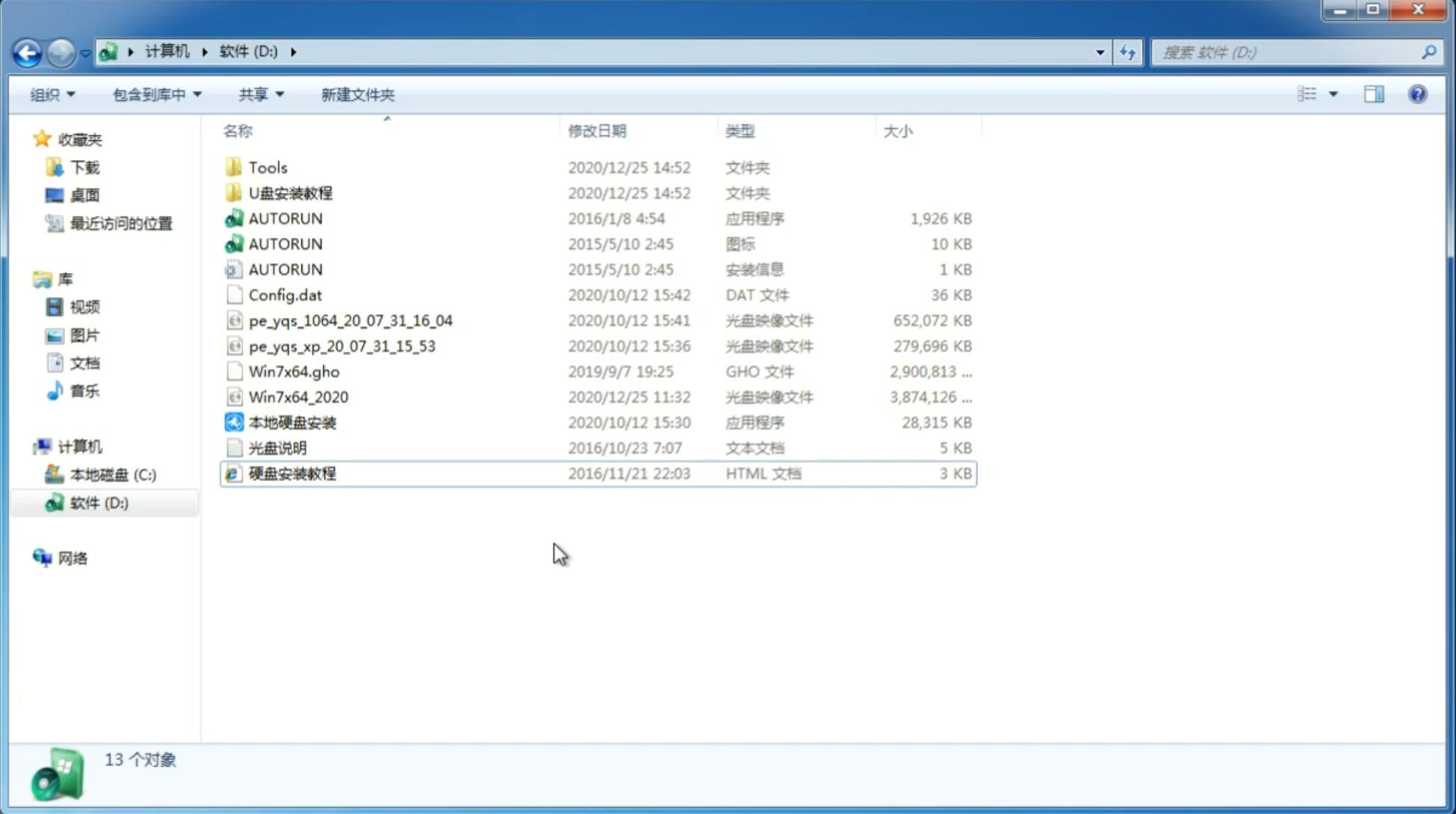This screenshot has width=1456, height=814.
Task: Select 软件 (D:) drive
Action: pos(97,502)
